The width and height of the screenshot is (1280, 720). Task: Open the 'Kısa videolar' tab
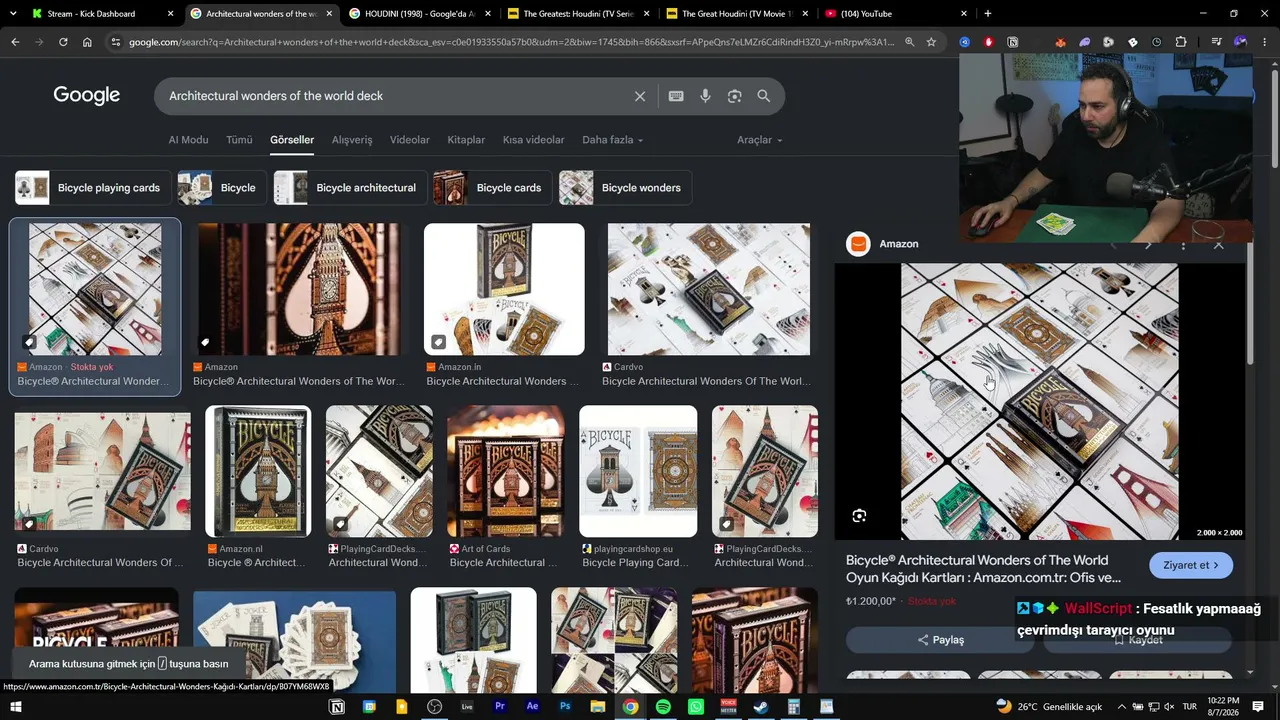click(533, 140)
